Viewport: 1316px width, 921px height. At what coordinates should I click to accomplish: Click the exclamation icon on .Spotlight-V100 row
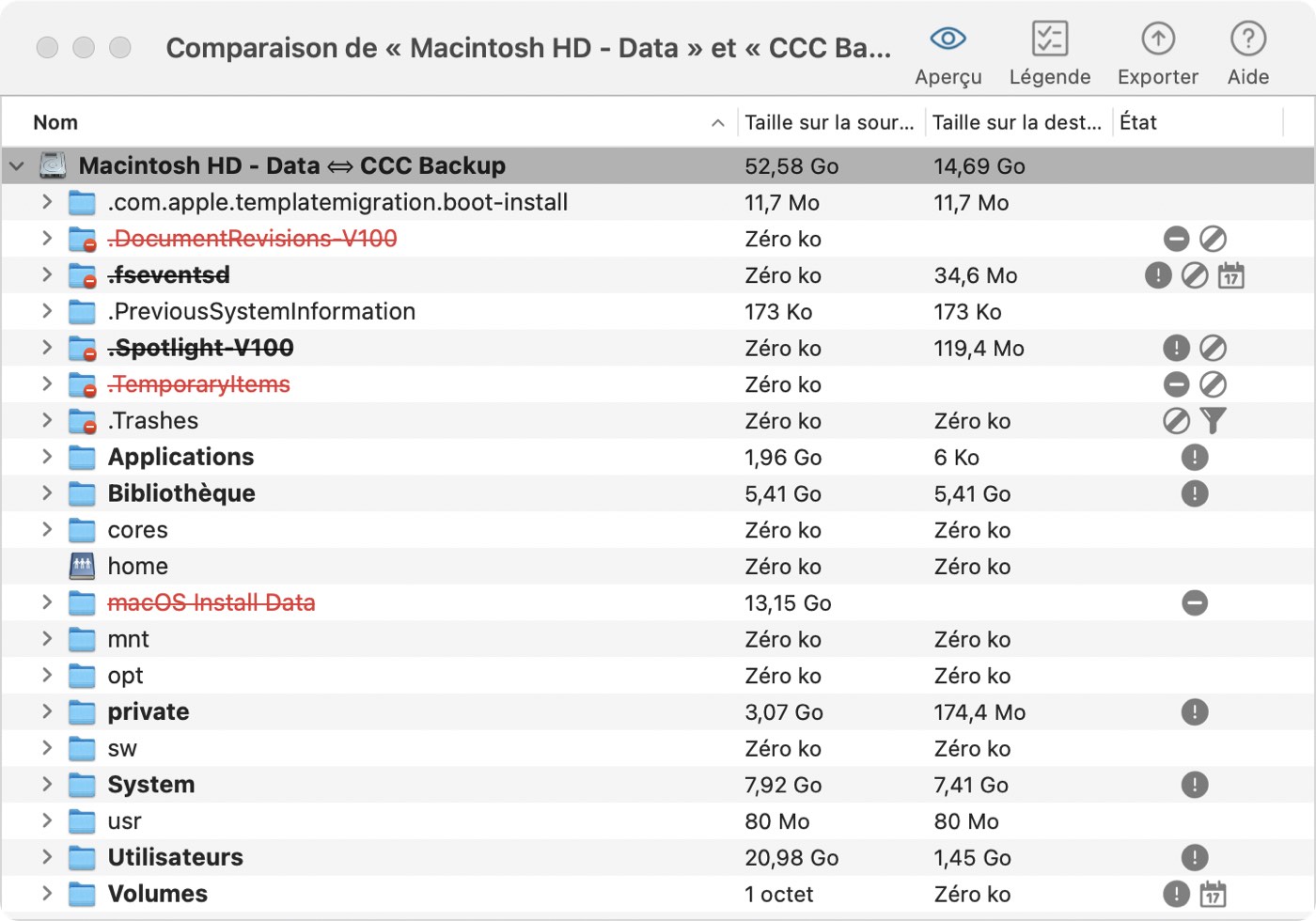point(1176,349)
